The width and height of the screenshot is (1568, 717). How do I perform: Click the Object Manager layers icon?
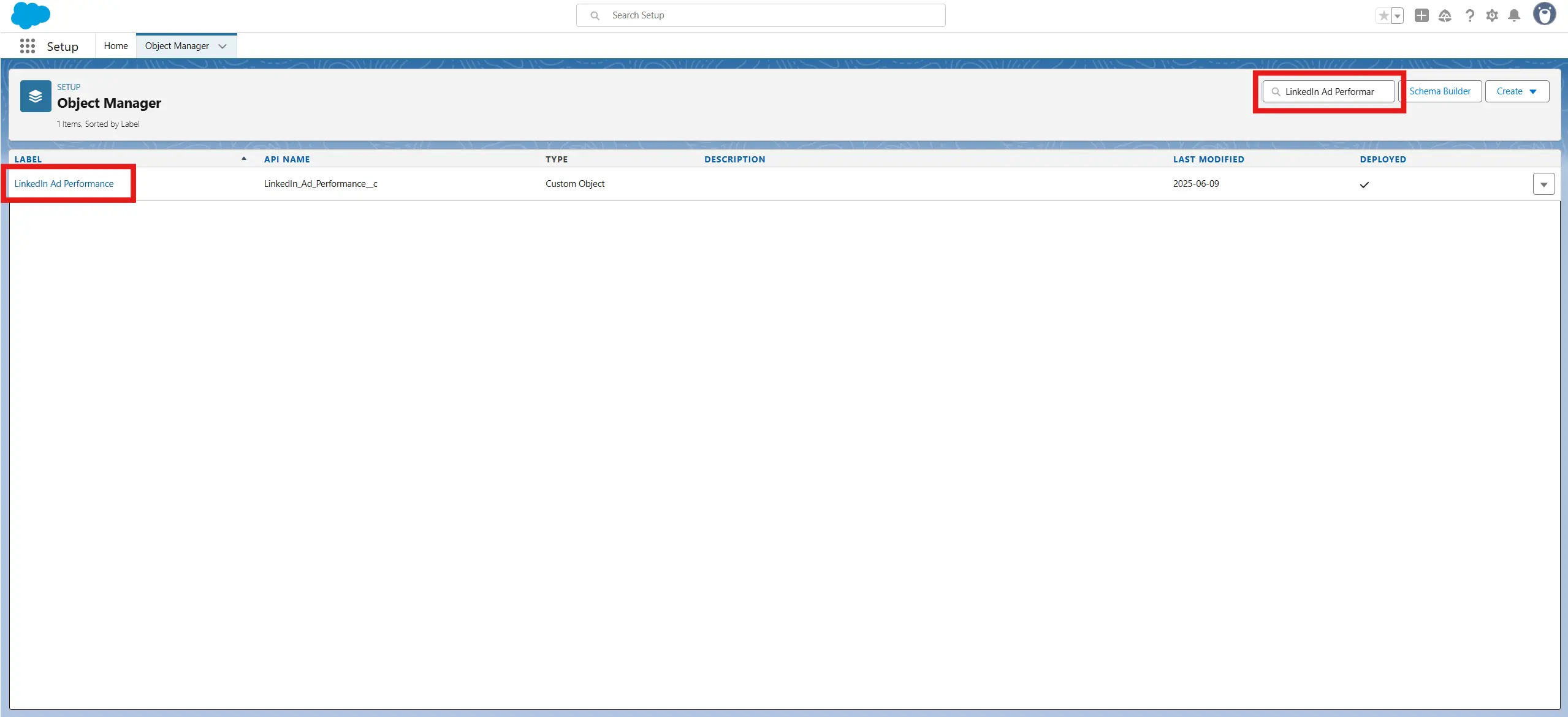pos(36,96)
